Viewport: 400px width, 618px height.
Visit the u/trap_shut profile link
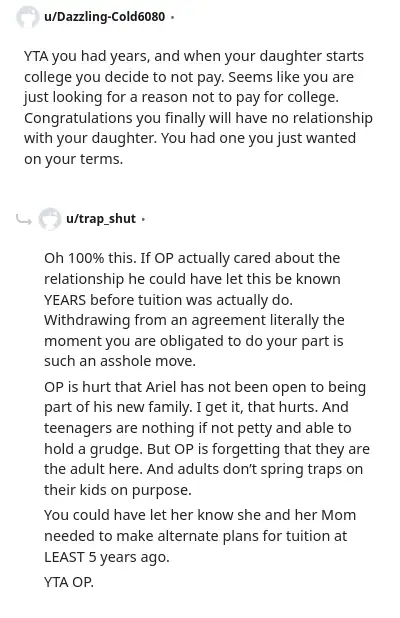point(101,218)
